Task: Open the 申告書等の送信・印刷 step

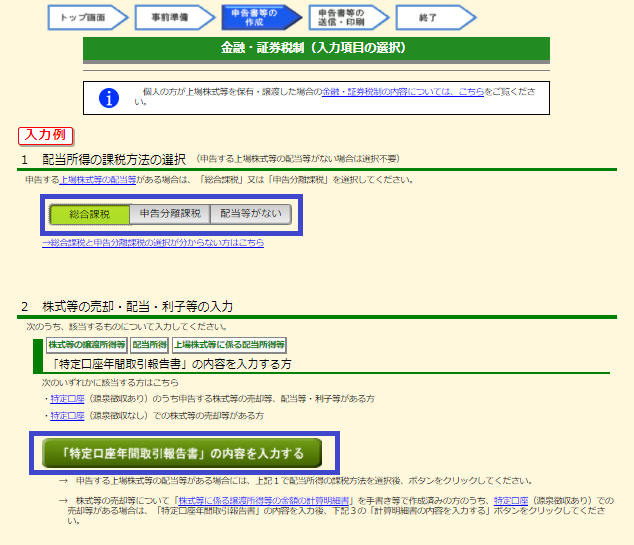Action: [x=346, y=17]
